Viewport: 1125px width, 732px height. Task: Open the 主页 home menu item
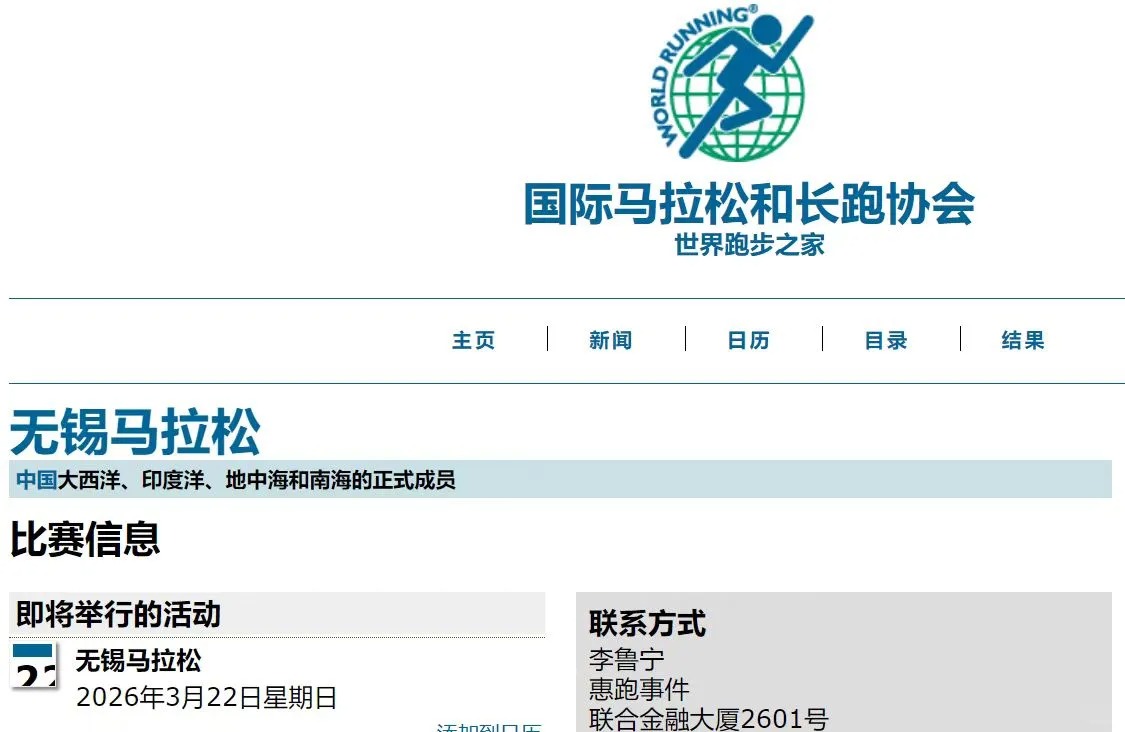click(x=473, y=340)
